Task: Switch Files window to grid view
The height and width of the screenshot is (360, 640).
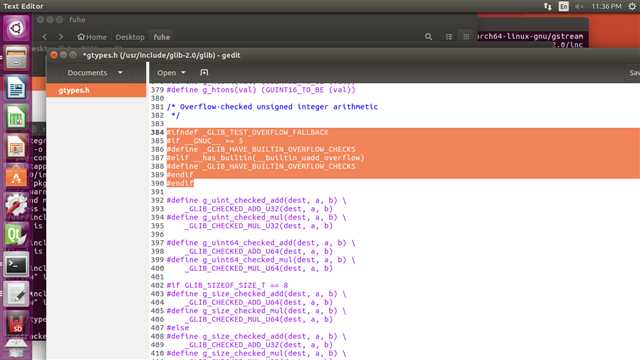Action: point(466,37)
